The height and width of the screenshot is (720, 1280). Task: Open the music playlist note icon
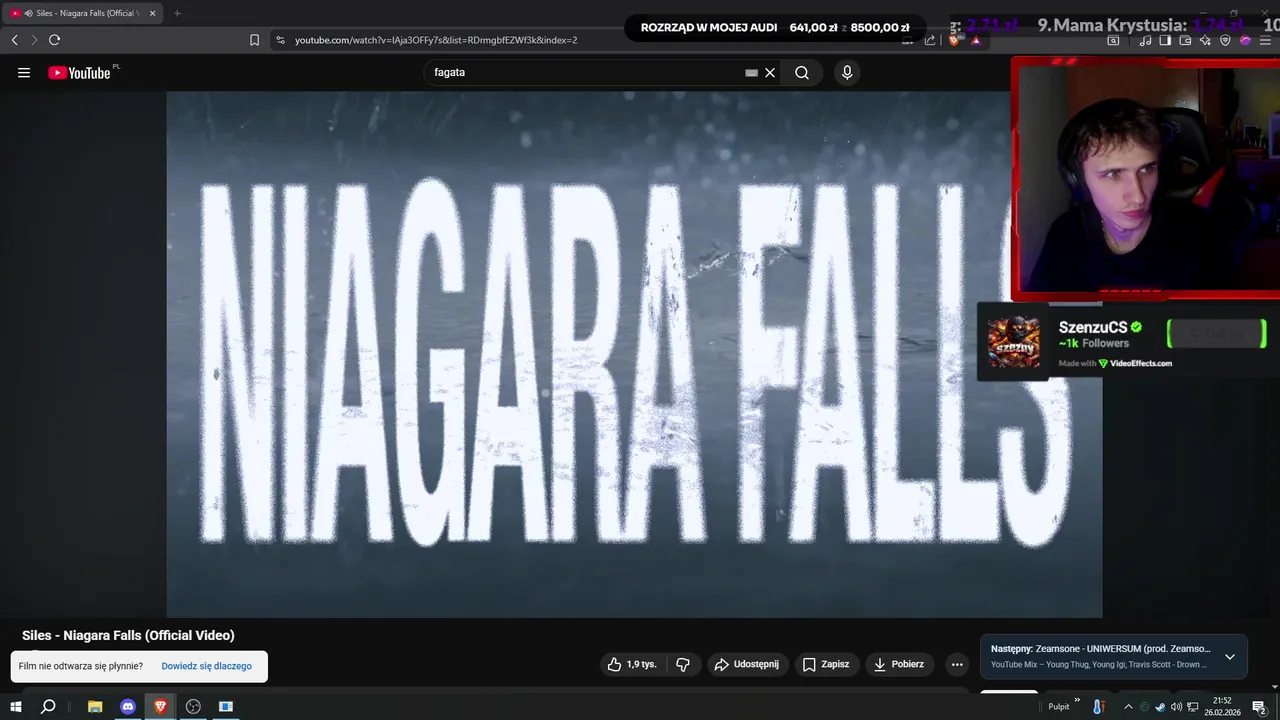point(1145,40)
